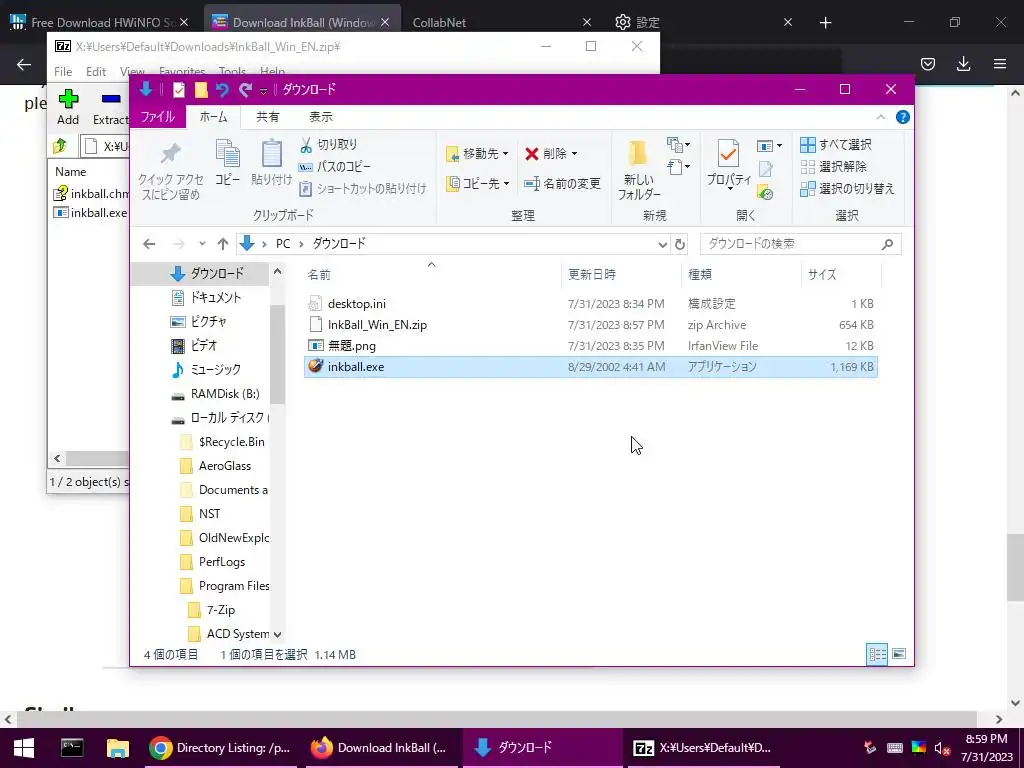Select ピクチャ in navigation pane
Screen dimensions: 1024x768
199,321
